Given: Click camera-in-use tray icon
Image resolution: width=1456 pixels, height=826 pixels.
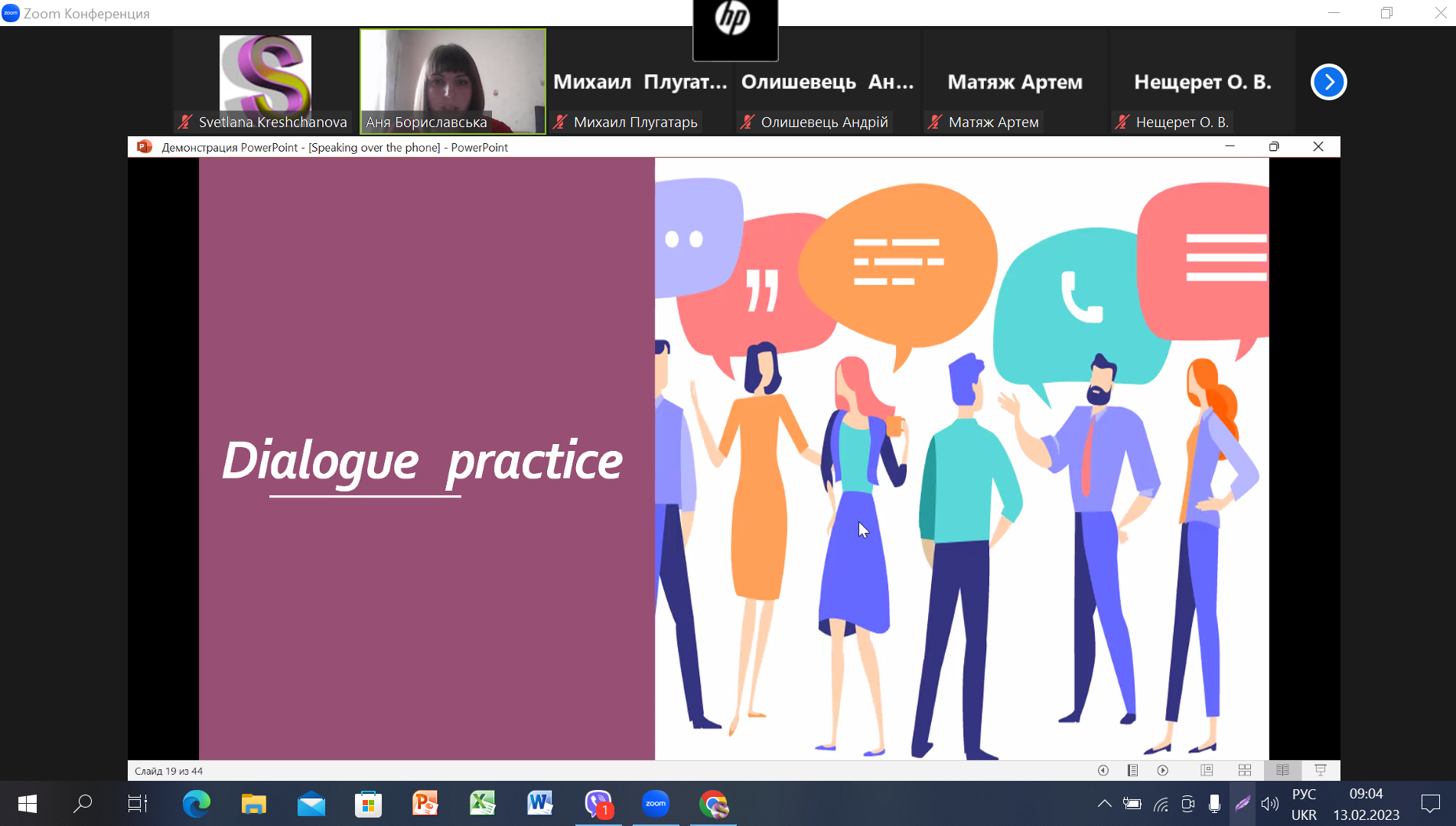Looking at the screenshot, I should click(1187, 804).
